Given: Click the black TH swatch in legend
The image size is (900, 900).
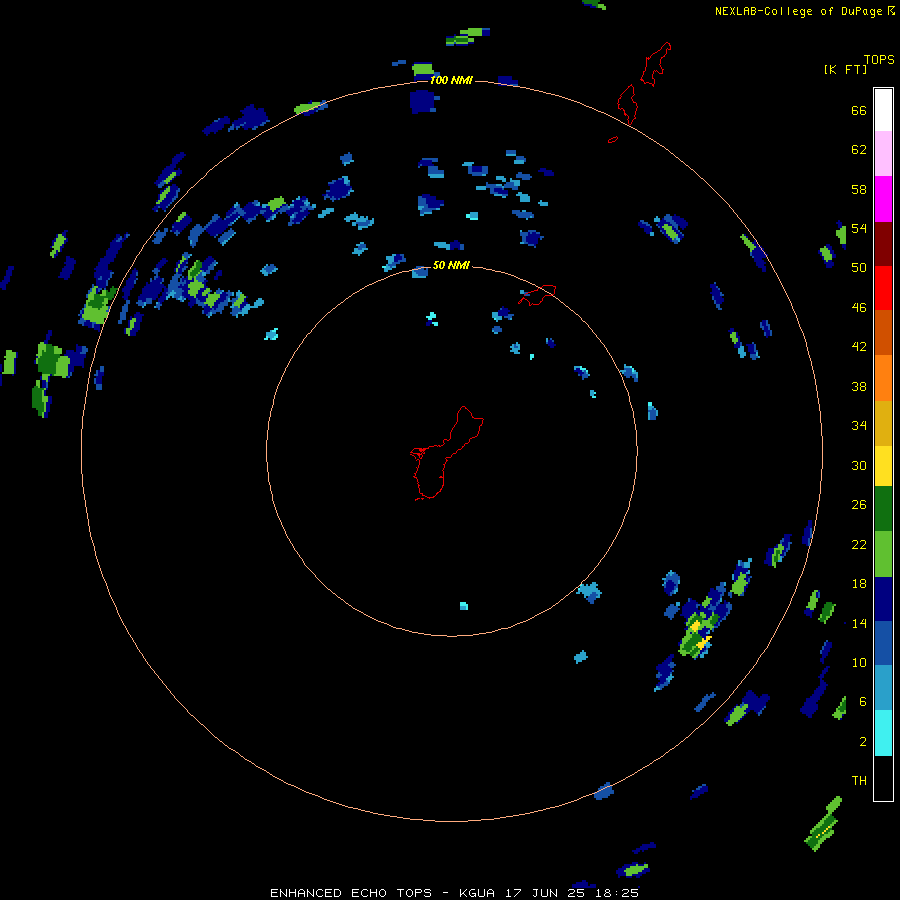Looking at the screenshot, I should tap(883, 778).
